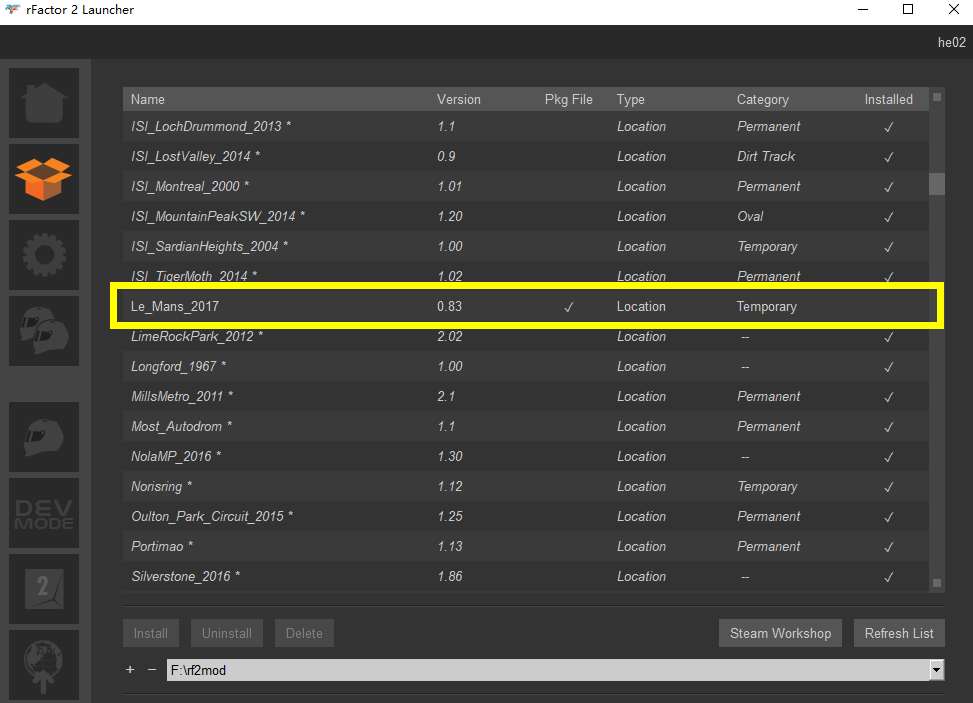
Task: Pick Silverstone_2016 in the list
Action: point(526,576)
